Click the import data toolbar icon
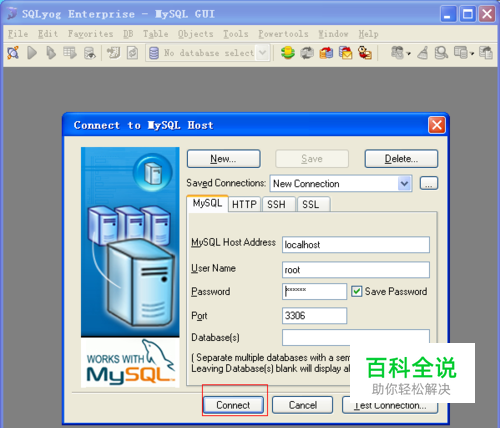500x428 pixels. [397, 53]
